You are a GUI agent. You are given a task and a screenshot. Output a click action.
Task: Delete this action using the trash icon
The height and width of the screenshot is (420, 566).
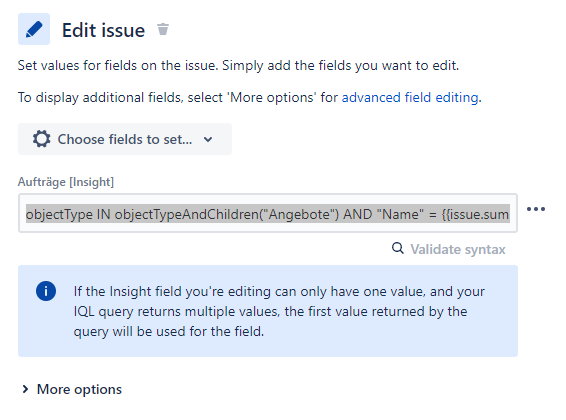pyautogui.click(x=163, y=29)
